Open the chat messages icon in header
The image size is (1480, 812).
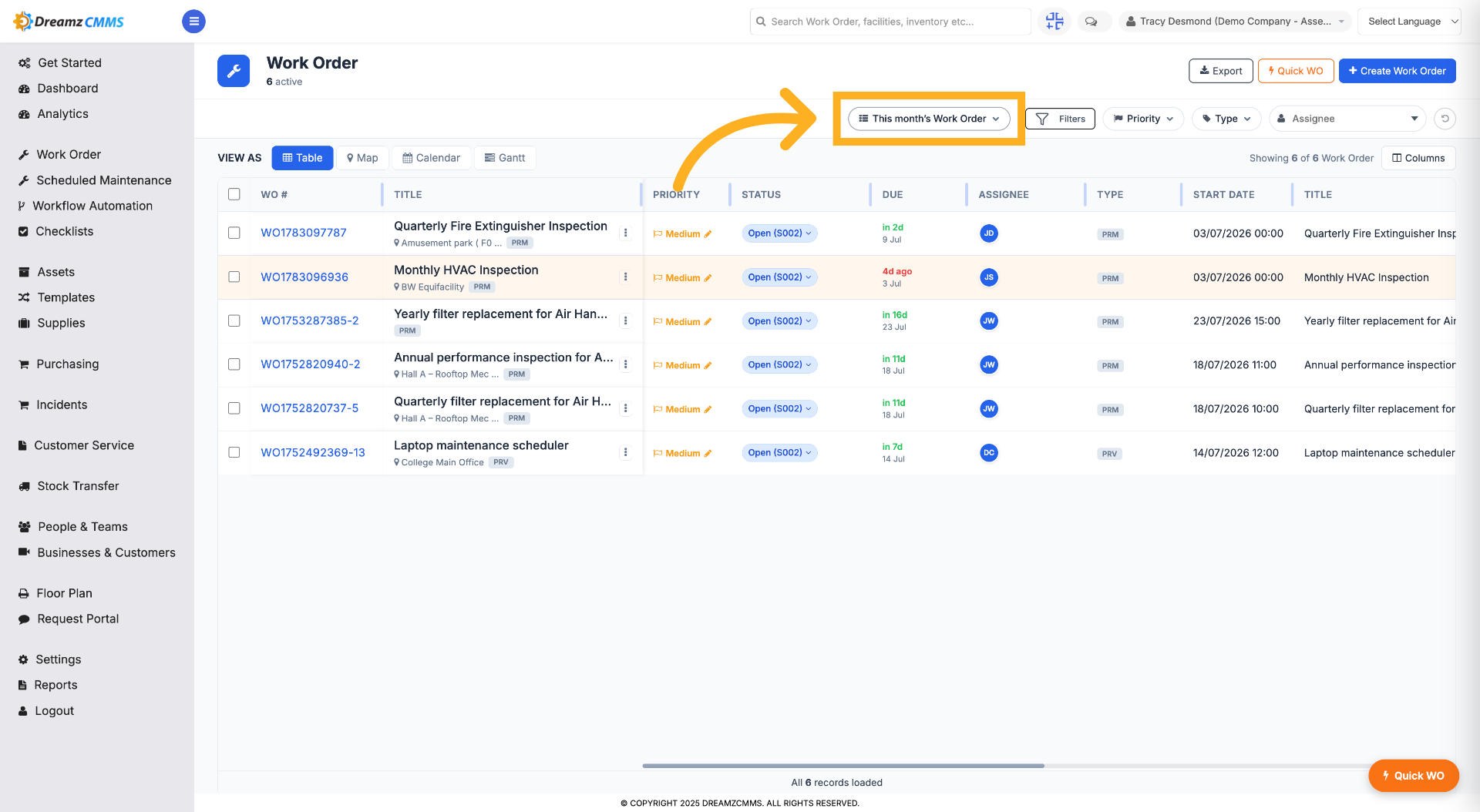coord(1091,22)
